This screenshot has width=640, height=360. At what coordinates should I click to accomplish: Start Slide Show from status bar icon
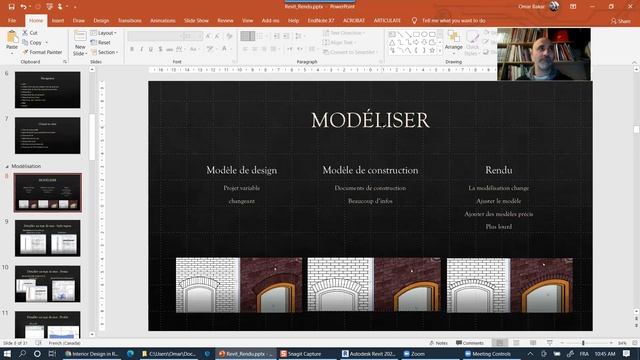point(550,343)
